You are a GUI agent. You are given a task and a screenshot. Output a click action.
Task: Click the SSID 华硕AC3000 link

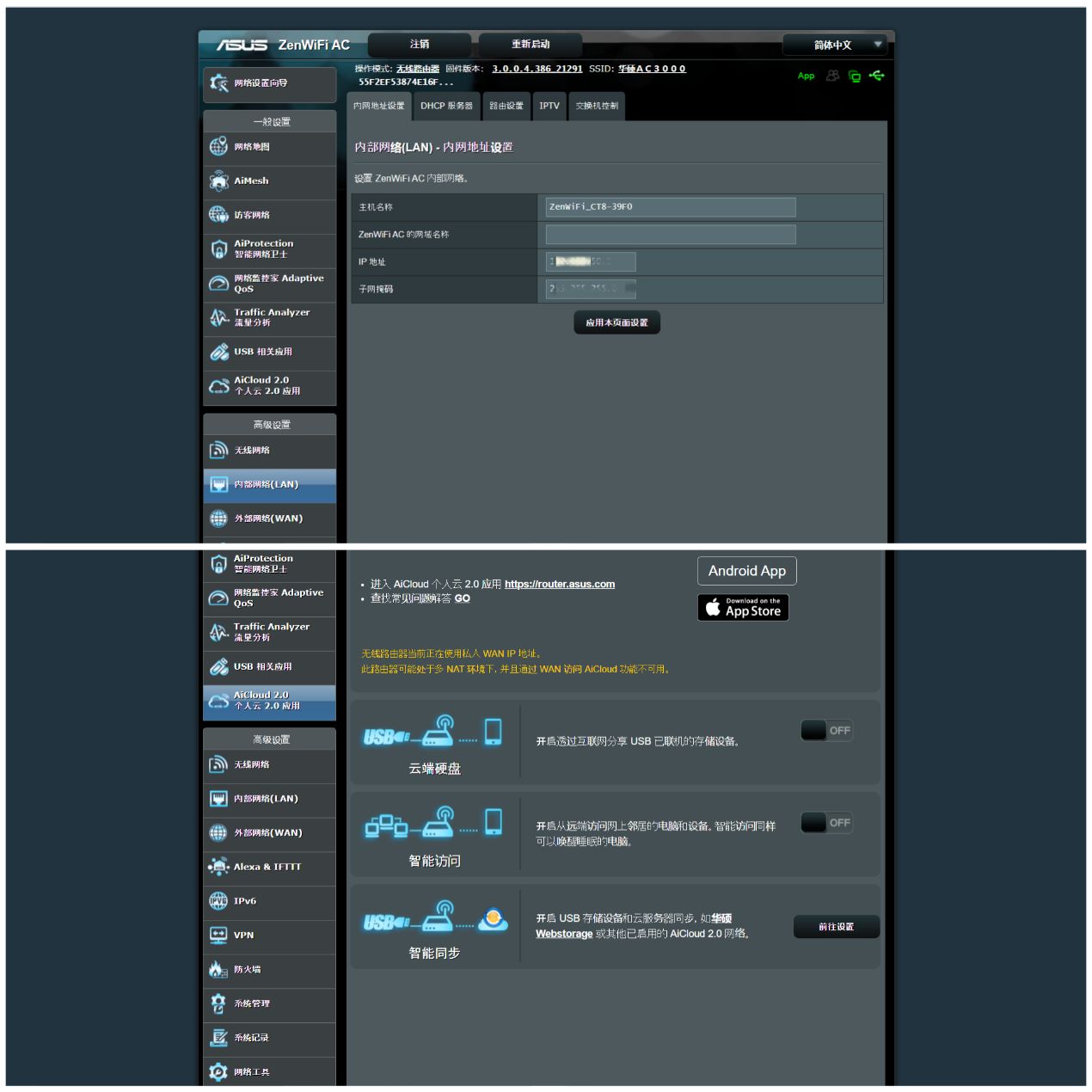pos(652,69)
